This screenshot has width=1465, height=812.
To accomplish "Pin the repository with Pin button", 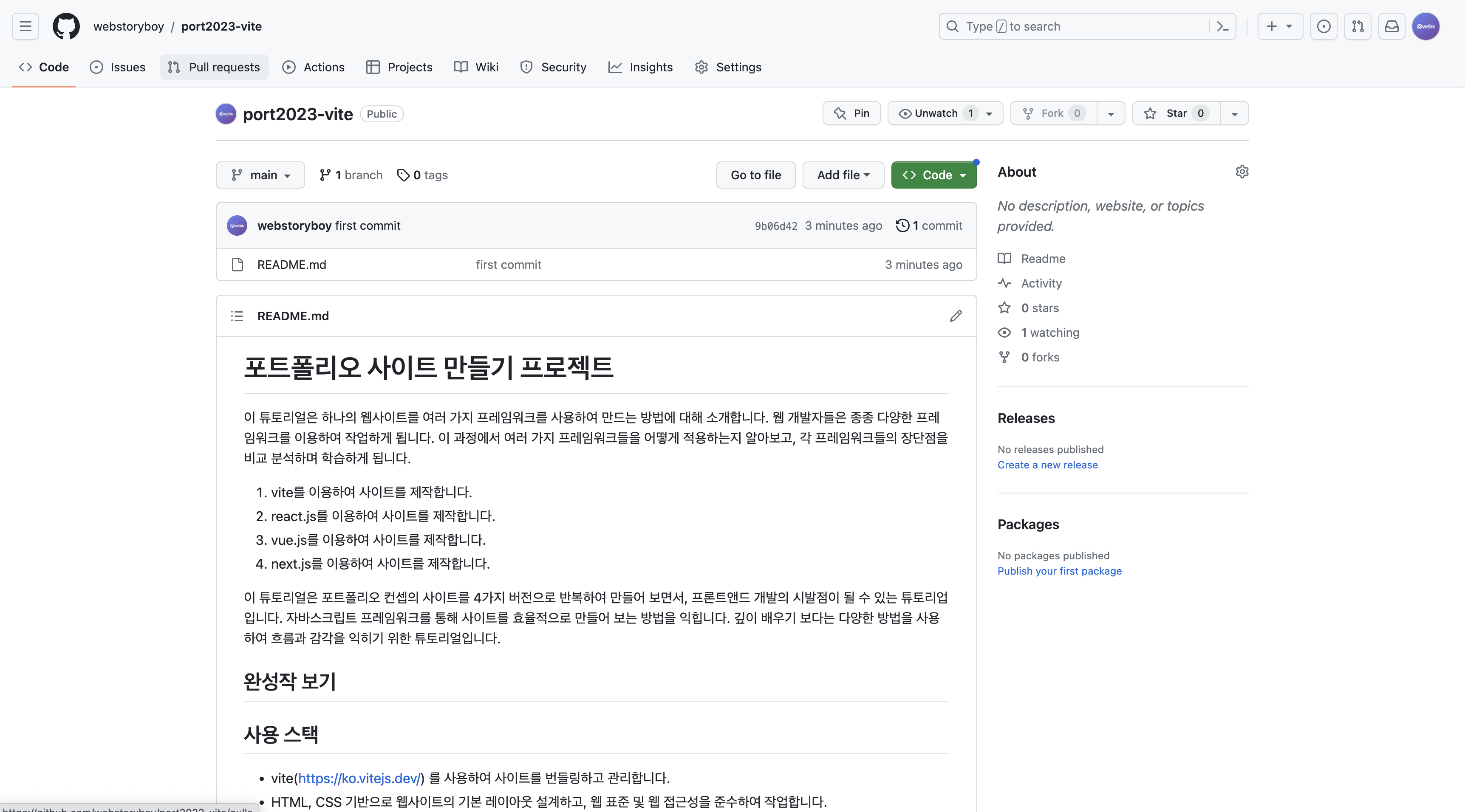I will point(851,113).
